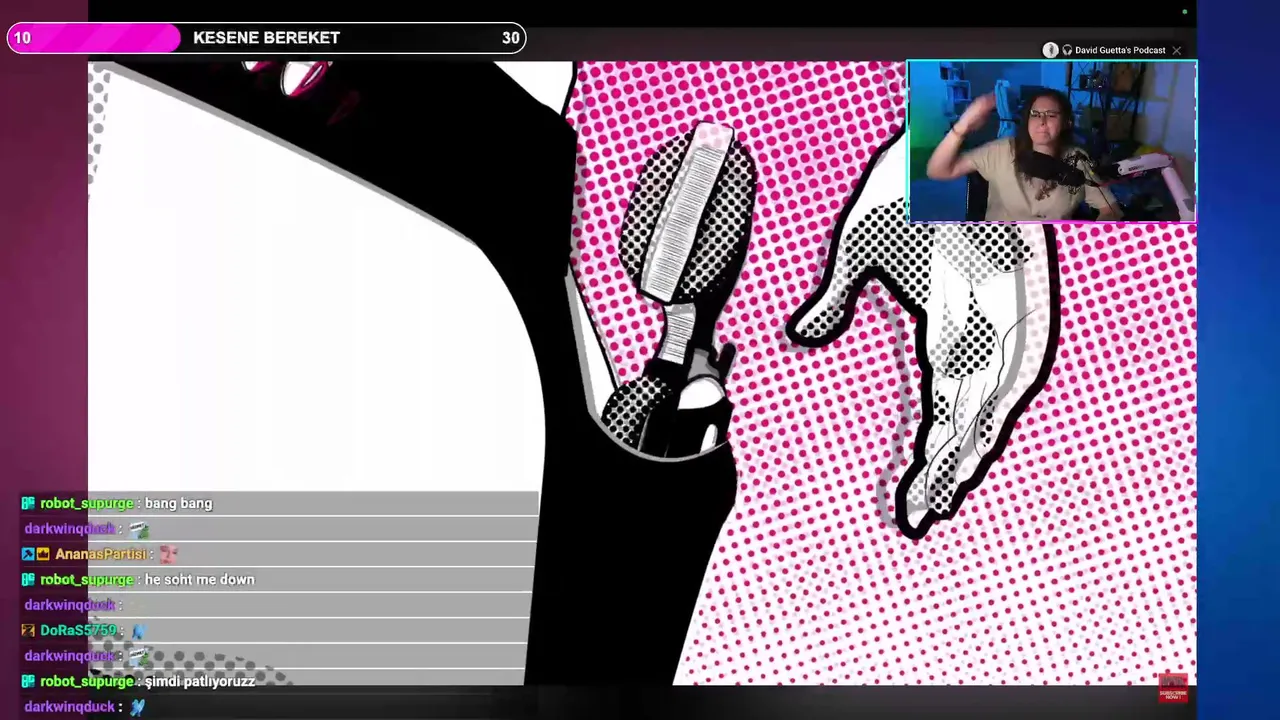
Task: Click the crown badge beside AnanasPartisi
Action: pos(43,554)
